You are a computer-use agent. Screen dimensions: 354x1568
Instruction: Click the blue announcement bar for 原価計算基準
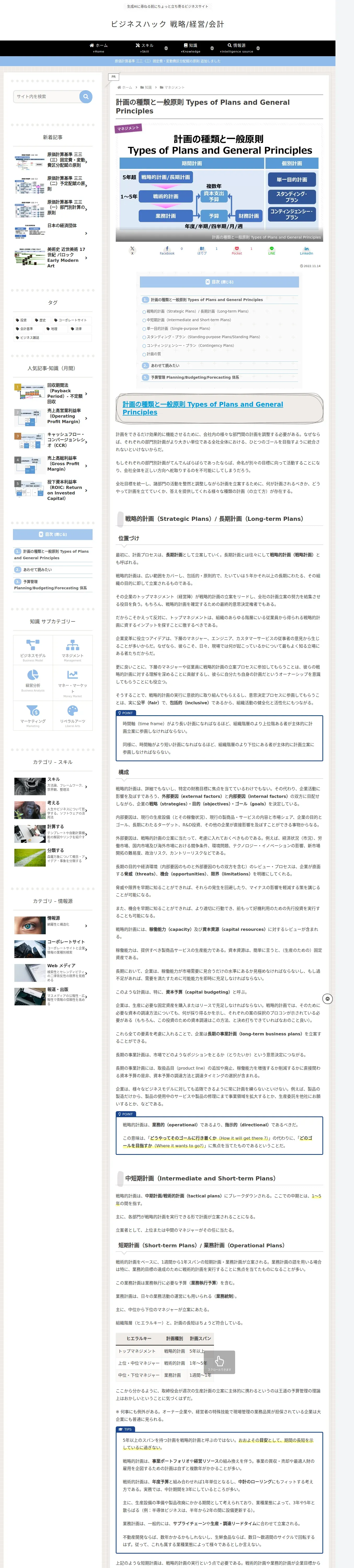coord(168,61)
